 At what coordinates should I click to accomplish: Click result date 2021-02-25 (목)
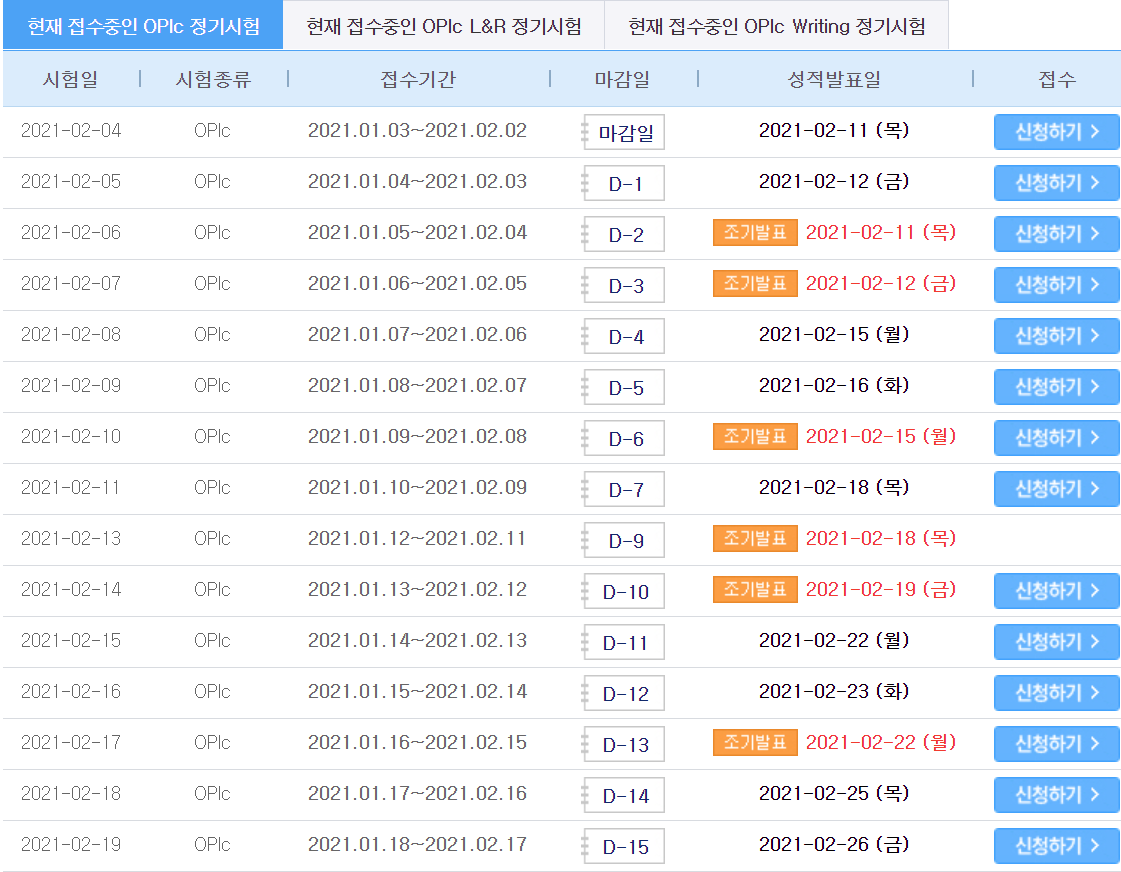click(834, 793)
